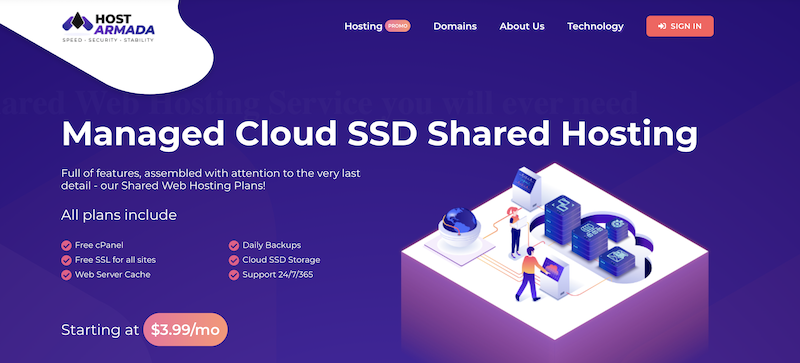Click the globe in the illustration

[460, 221]
